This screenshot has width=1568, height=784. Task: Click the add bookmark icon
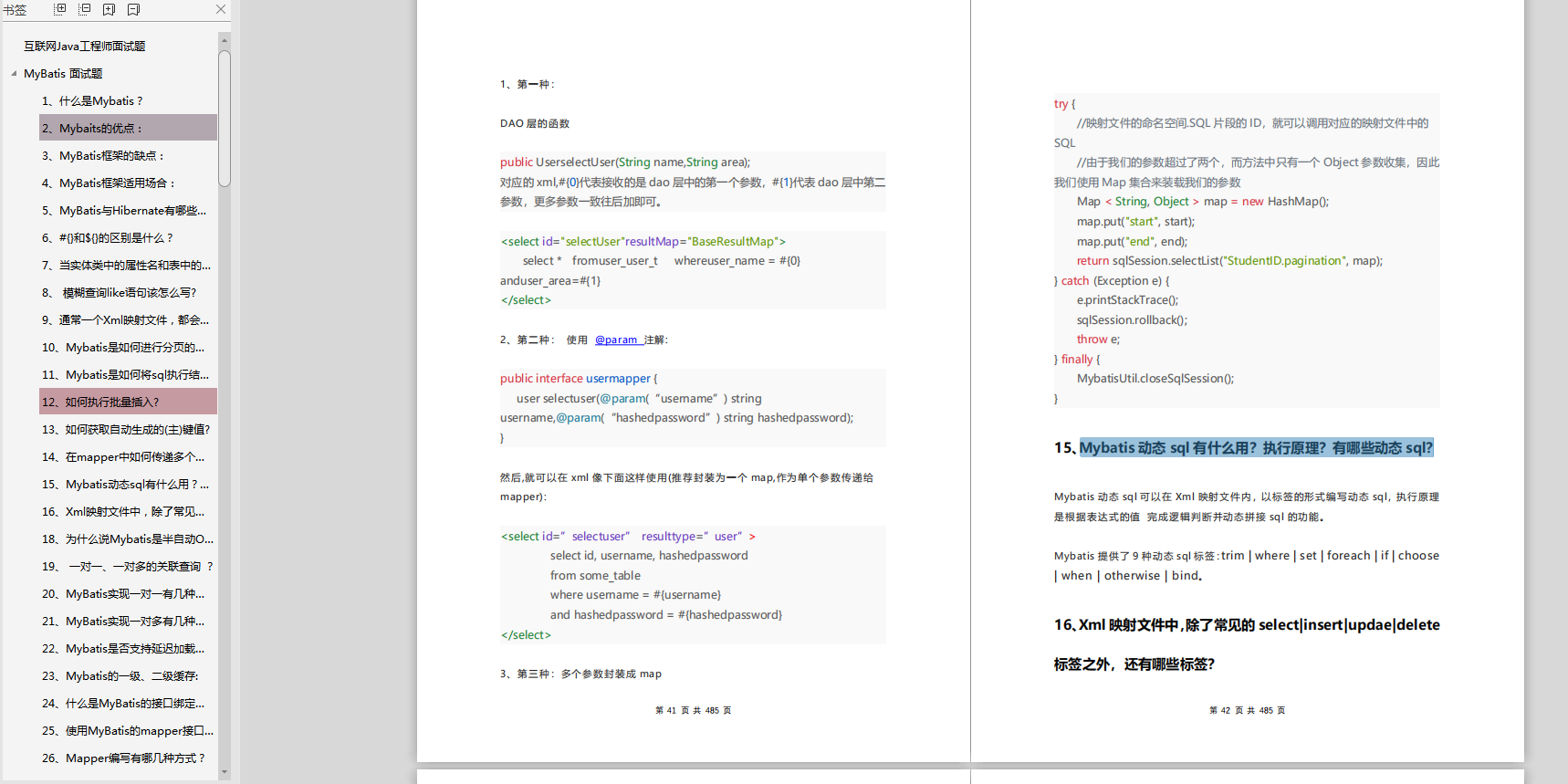[110, 9]
